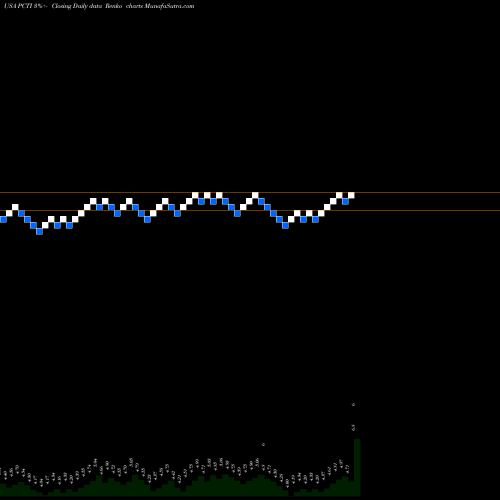Select the rightmost white Renko brick

(351, 195)
